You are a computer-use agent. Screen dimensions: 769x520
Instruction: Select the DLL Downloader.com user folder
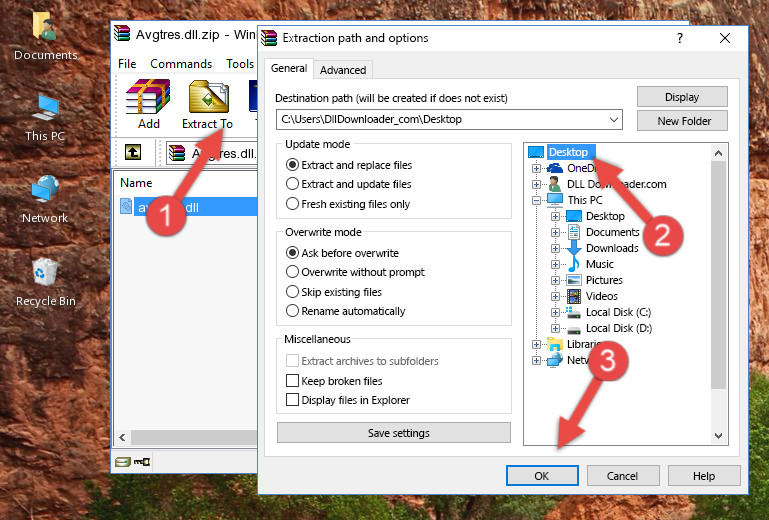616,184
